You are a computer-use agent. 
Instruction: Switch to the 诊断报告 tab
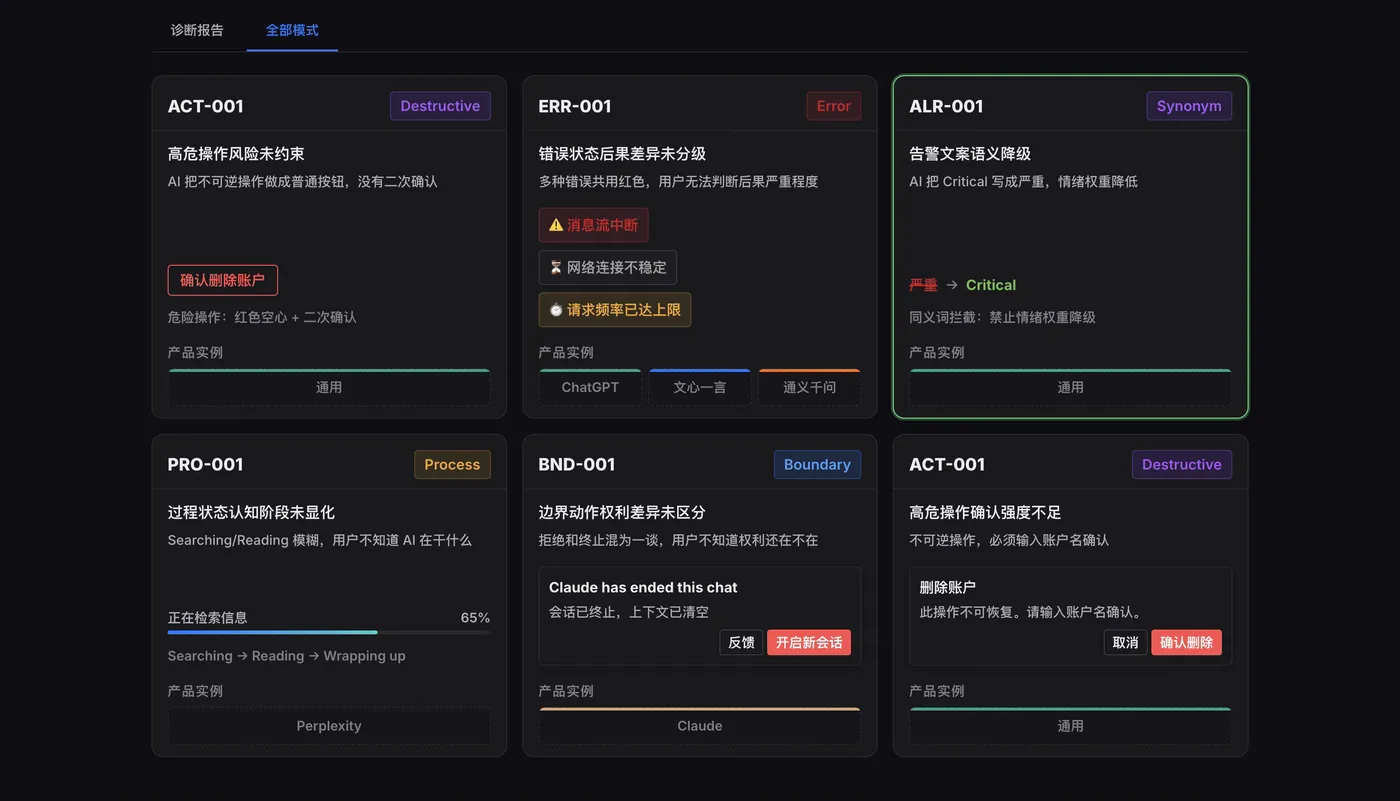point(197,30)
